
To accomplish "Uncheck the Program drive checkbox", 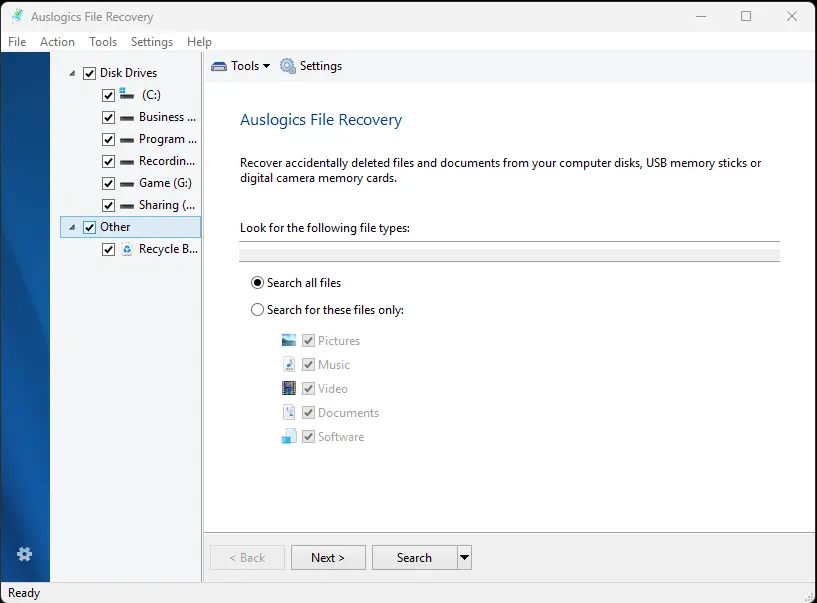I will coord(108,140).
